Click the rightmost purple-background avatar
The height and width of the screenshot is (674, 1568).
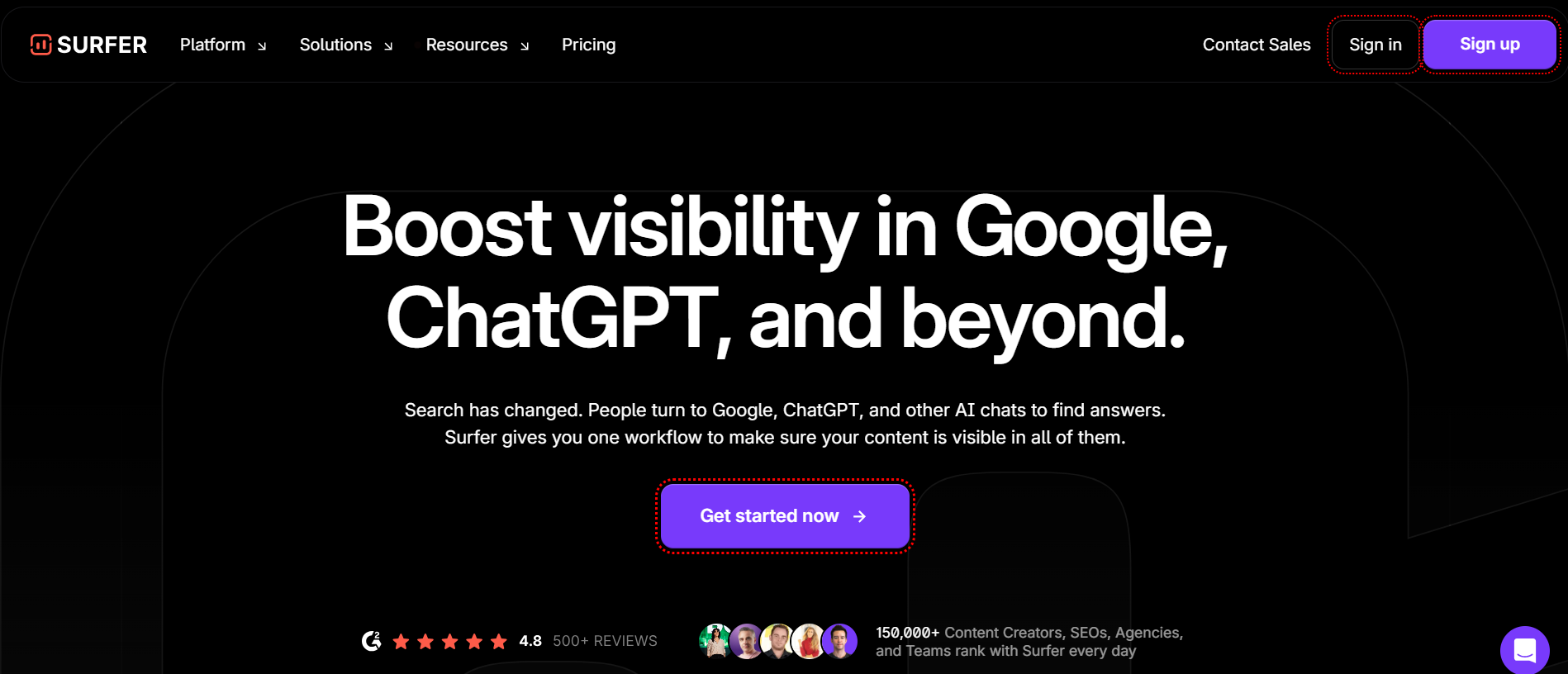pyautogui.click(x=840, y=641)
